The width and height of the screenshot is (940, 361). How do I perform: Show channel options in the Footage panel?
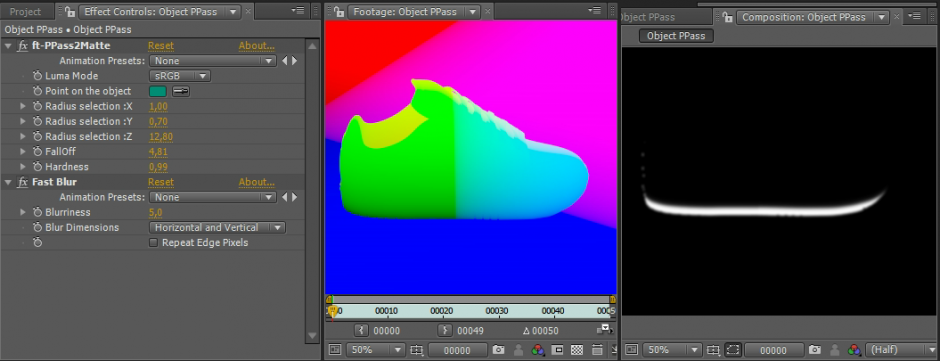(538, 350)
